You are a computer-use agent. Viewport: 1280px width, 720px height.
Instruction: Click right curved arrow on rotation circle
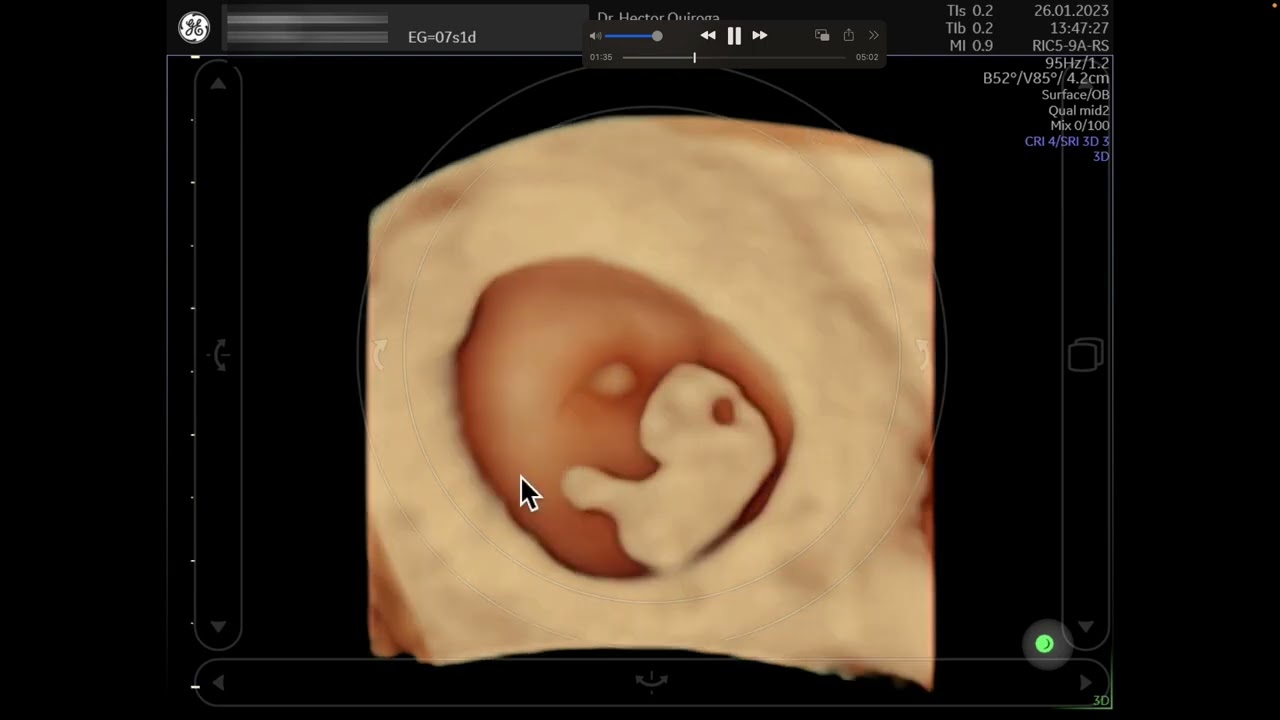tap(921, 354)
